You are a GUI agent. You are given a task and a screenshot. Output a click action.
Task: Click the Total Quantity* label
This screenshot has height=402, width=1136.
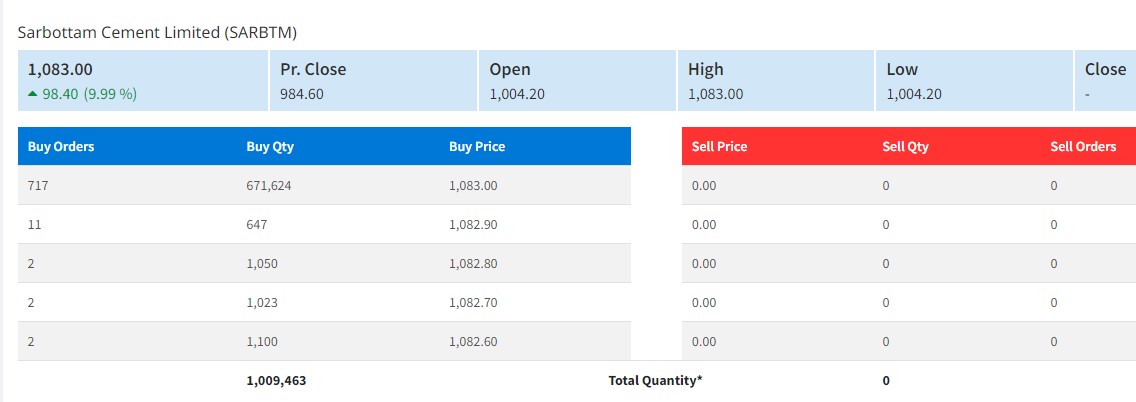(655, 381)
